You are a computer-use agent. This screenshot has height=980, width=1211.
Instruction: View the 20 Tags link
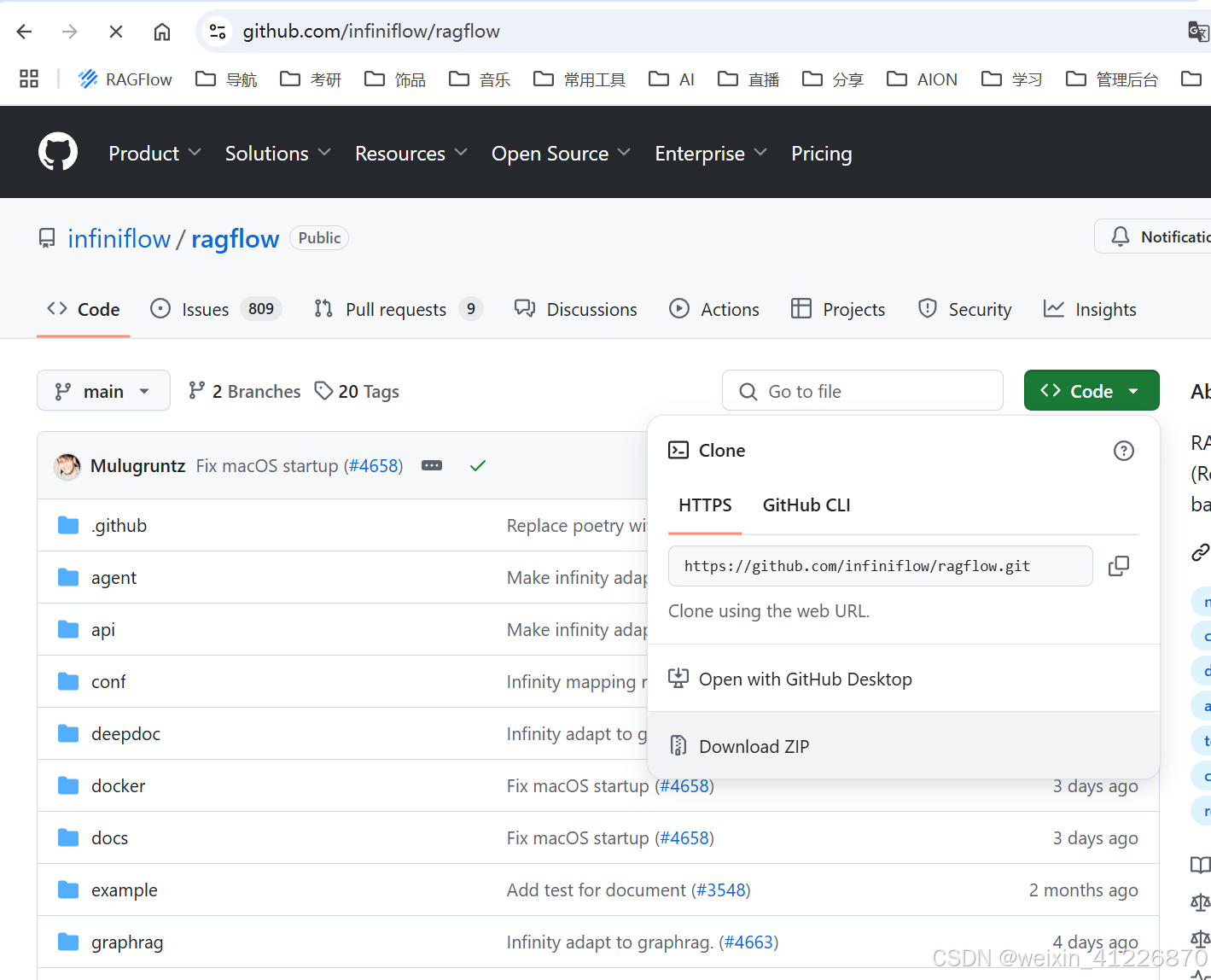[x=358, y=391]
